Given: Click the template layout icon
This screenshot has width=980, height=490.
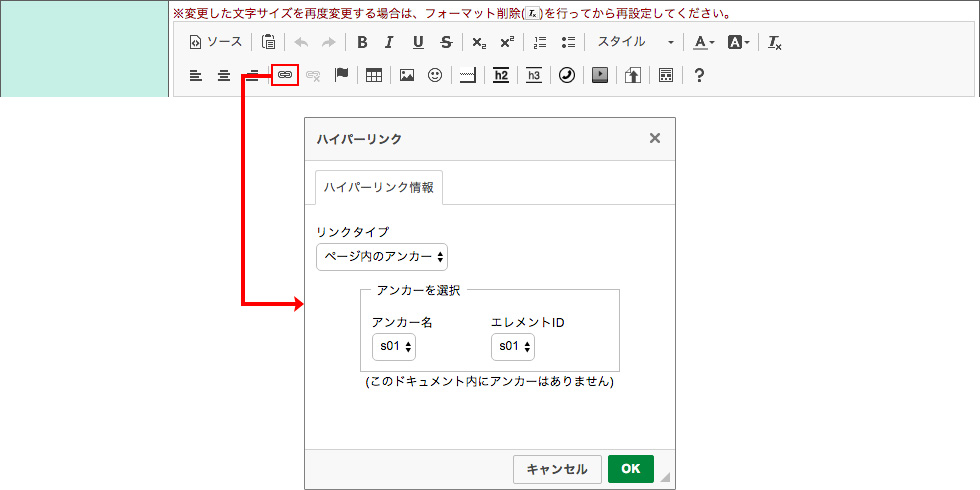Looking at the screenshot, I should point(666,76).
